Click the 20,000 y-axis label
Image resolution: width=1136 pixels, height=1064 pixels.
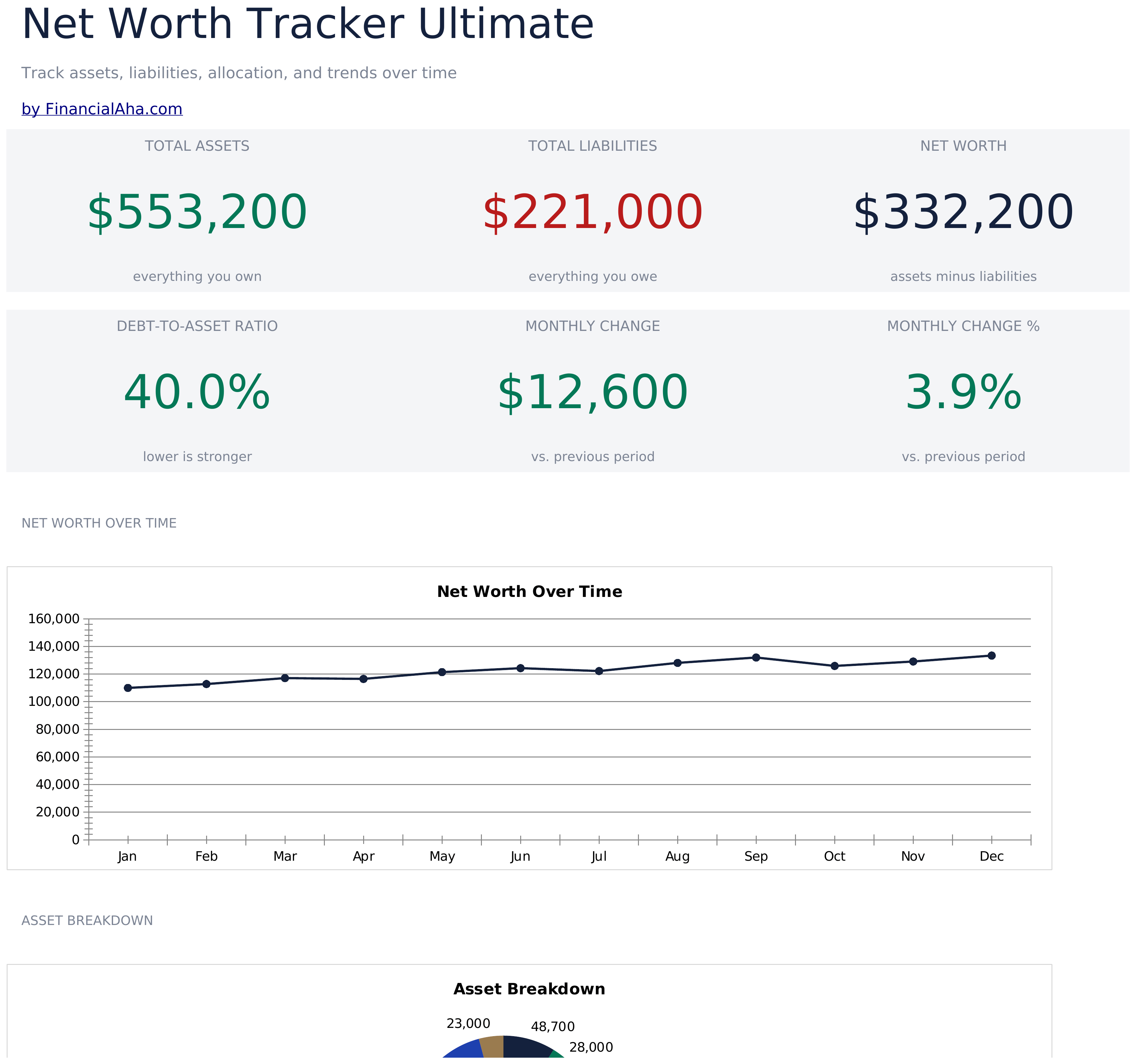pyautogui.click(x=58, y=813)
